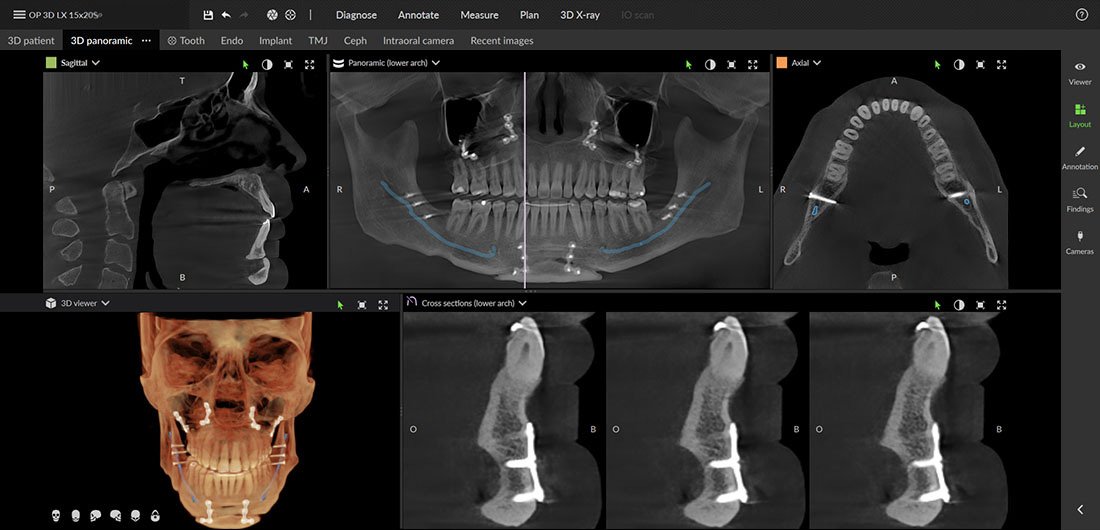Open the hamburger main menu
Screen dimensions: 1100x530
point(19,15)
